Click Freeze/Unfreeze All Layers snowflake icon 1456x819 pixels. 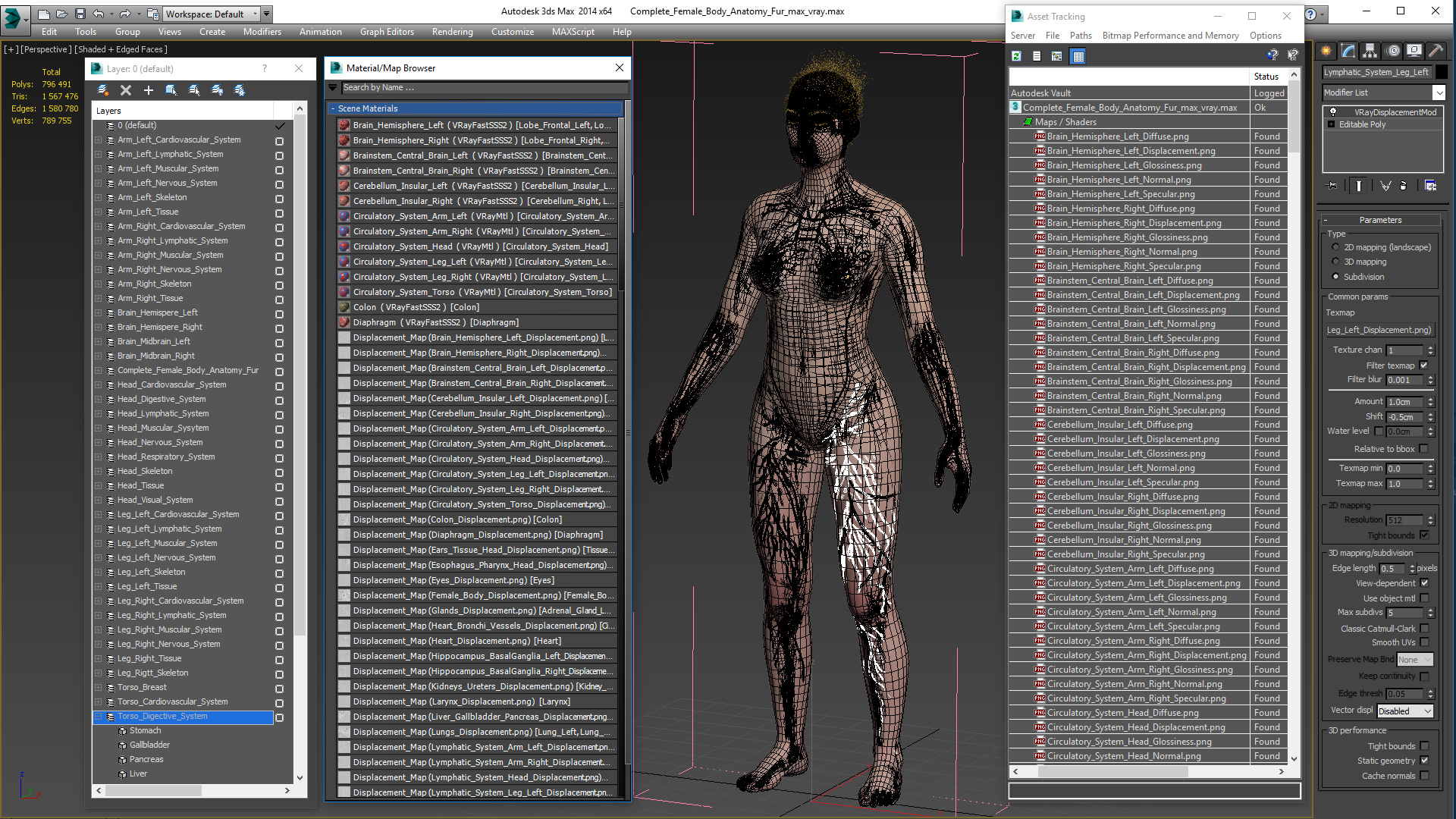coord(240,90)
